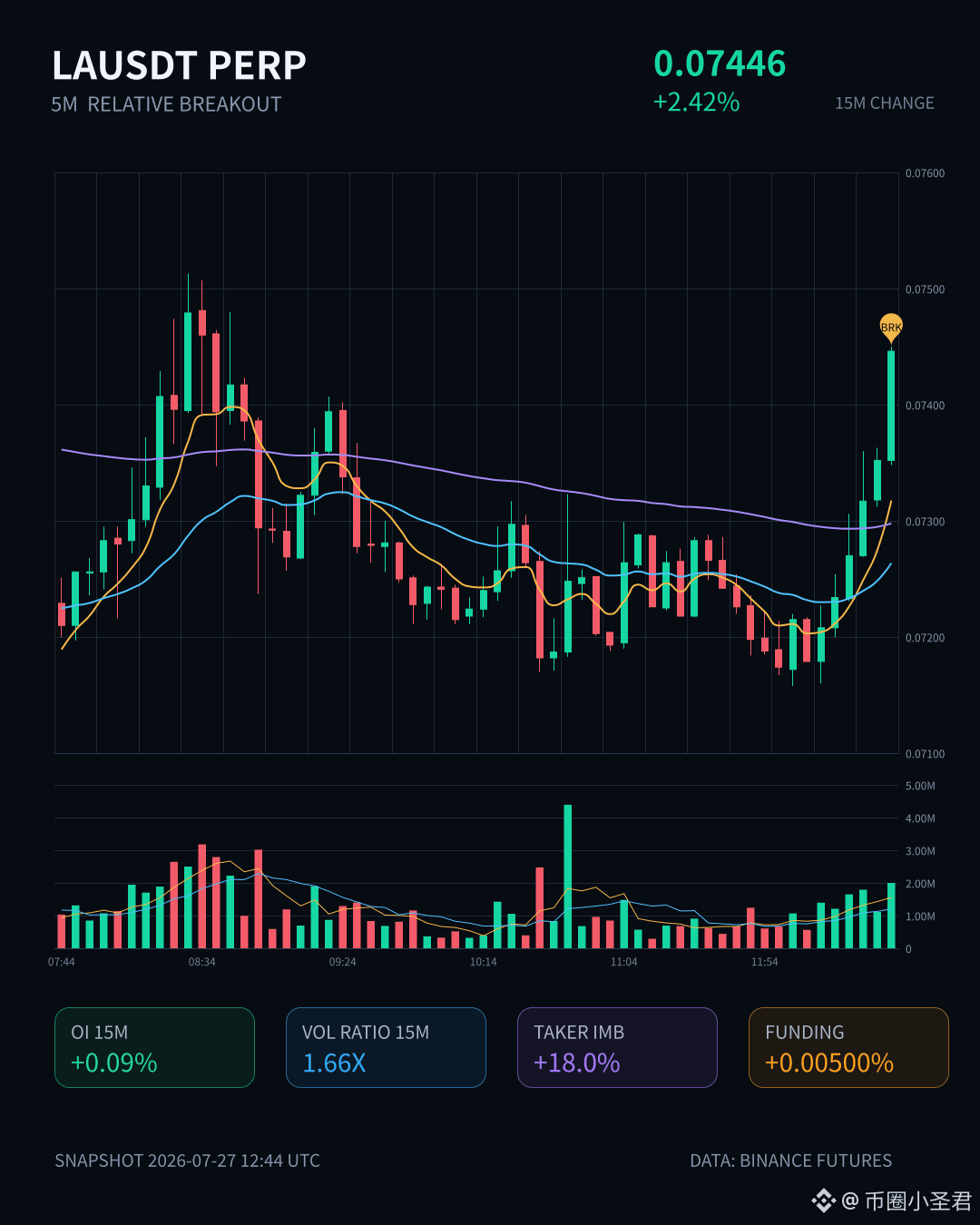Click the DATA: BINANCE FUTURES text
Screen dimensions: 980x1225
[x=791, y=1161]
